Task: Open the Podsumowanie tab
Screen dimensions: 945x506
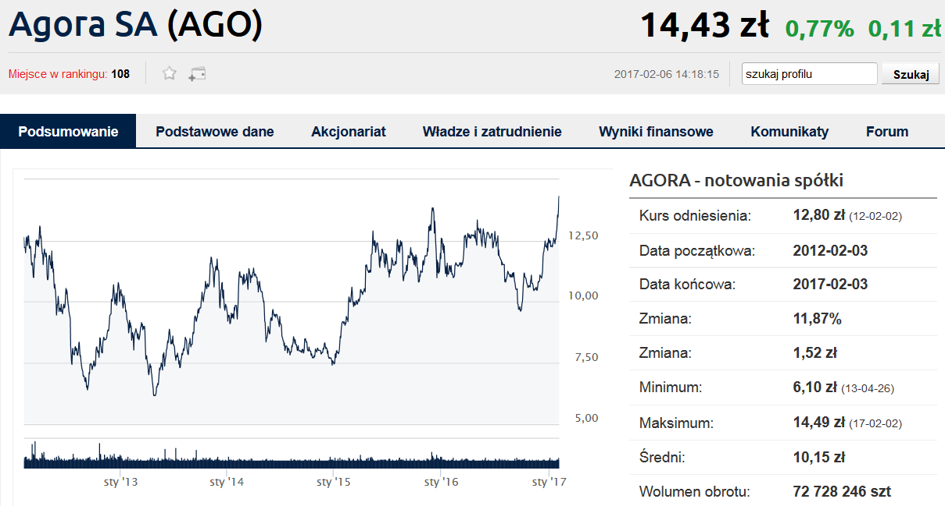Action: coord(68,131)
